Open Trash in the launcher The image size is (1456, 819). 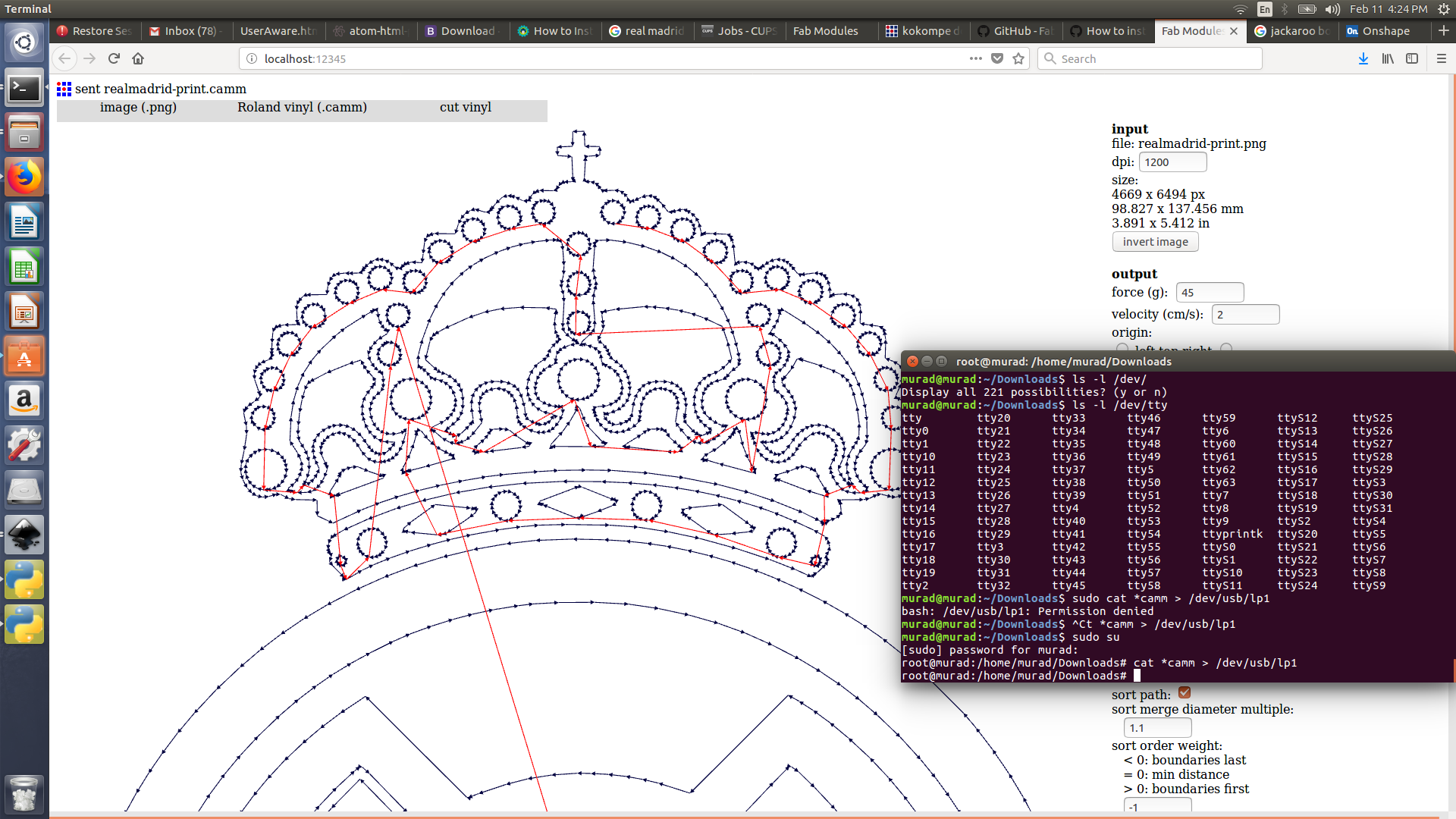[x=24, y=794]
